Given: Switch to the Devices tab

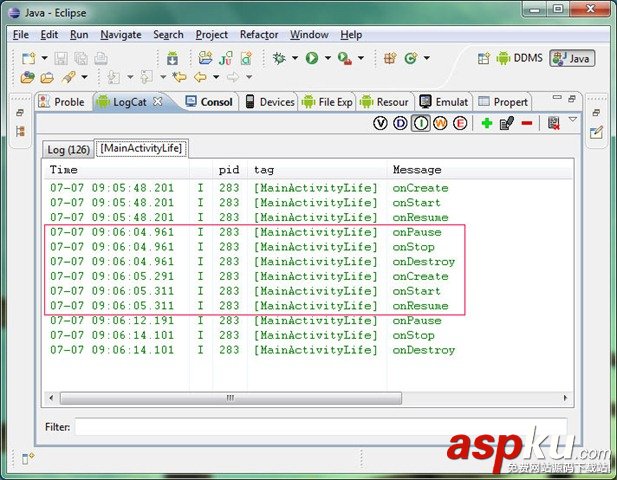Looking at the screenshot, I should [270, 102].
